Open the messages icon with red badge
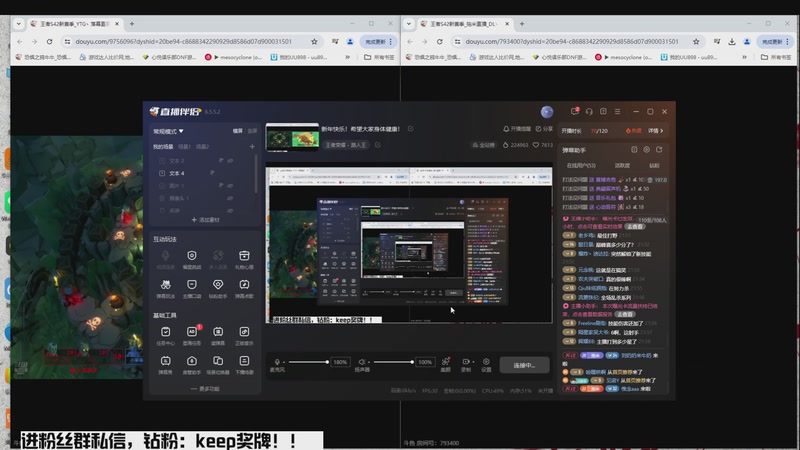The image size is (800, 450). pyautogui.click(x=575, y=111)
